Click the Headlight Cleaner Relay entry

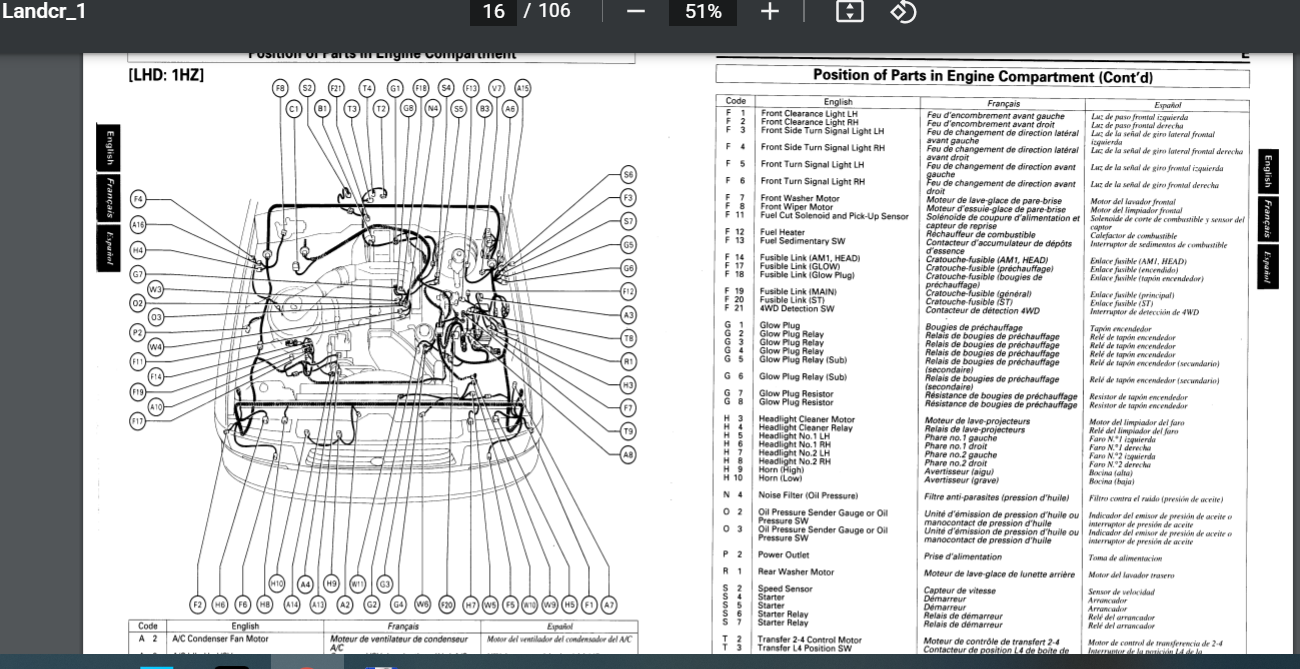coord(806,428)
